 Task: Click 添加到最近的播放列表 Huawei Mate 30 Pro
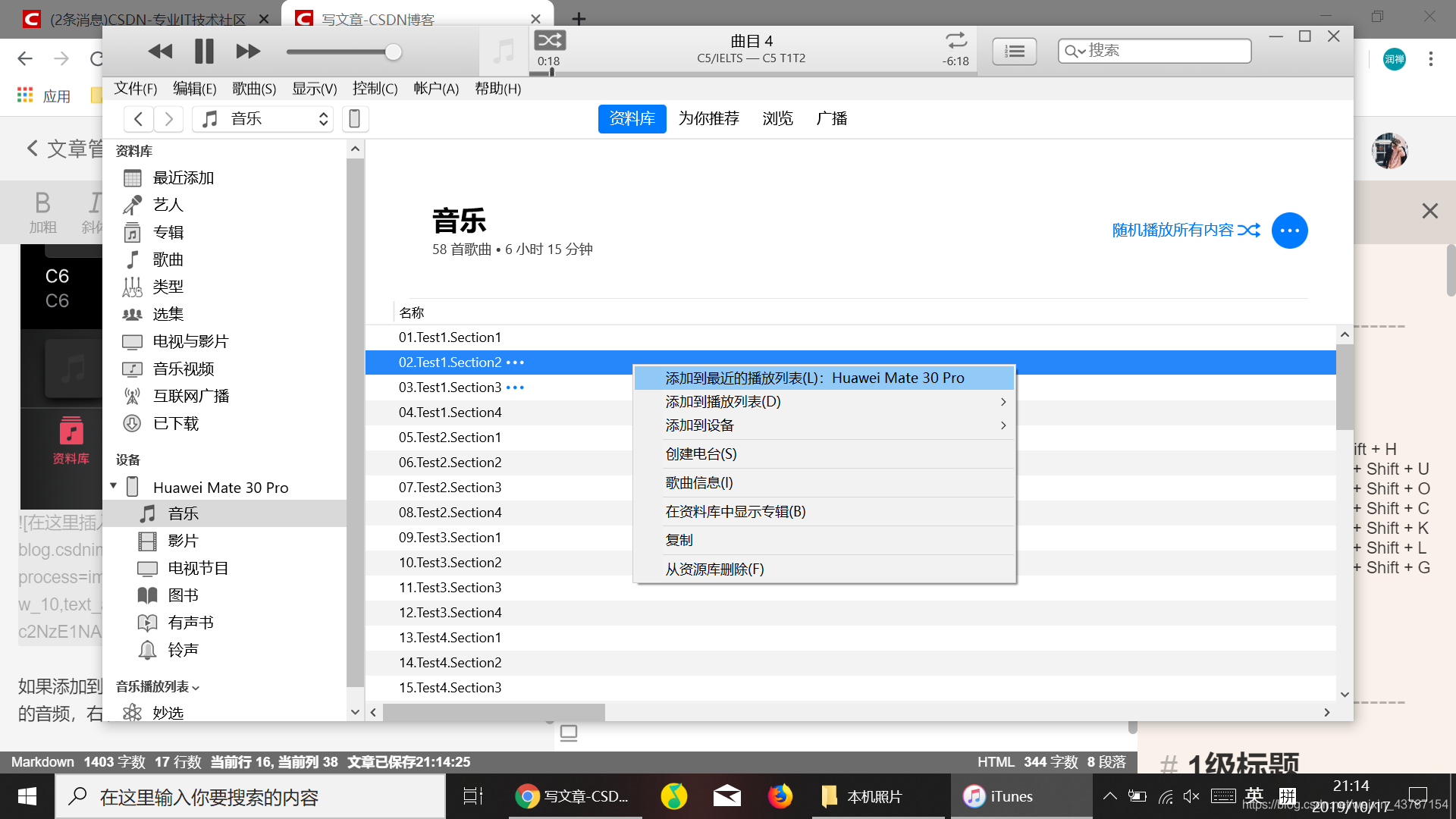click(x=824, y=378)
